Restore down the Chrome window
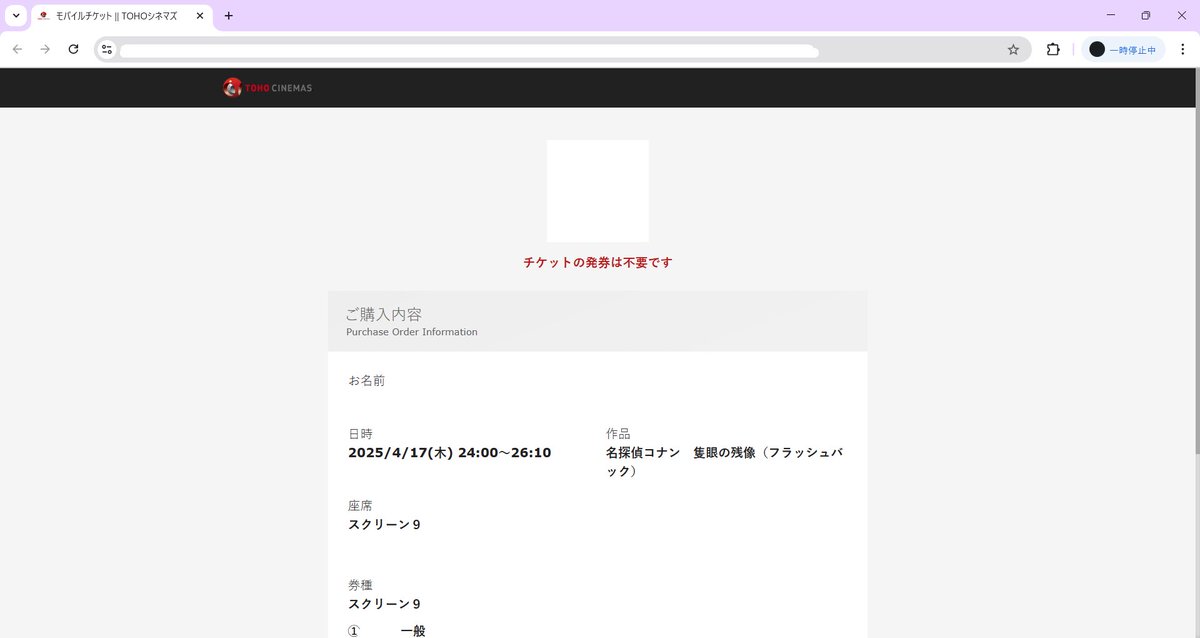This screenshot has height=638, width=1200. [1146, 16]
